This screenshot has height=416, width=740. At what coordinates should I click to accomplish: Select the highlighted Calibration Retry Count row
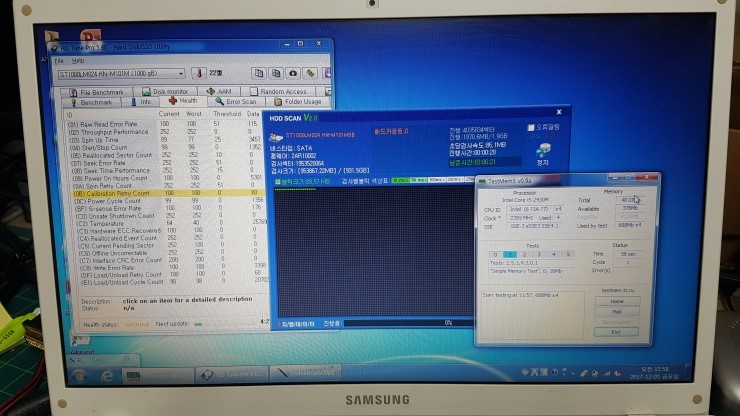(x=168, y=193)
